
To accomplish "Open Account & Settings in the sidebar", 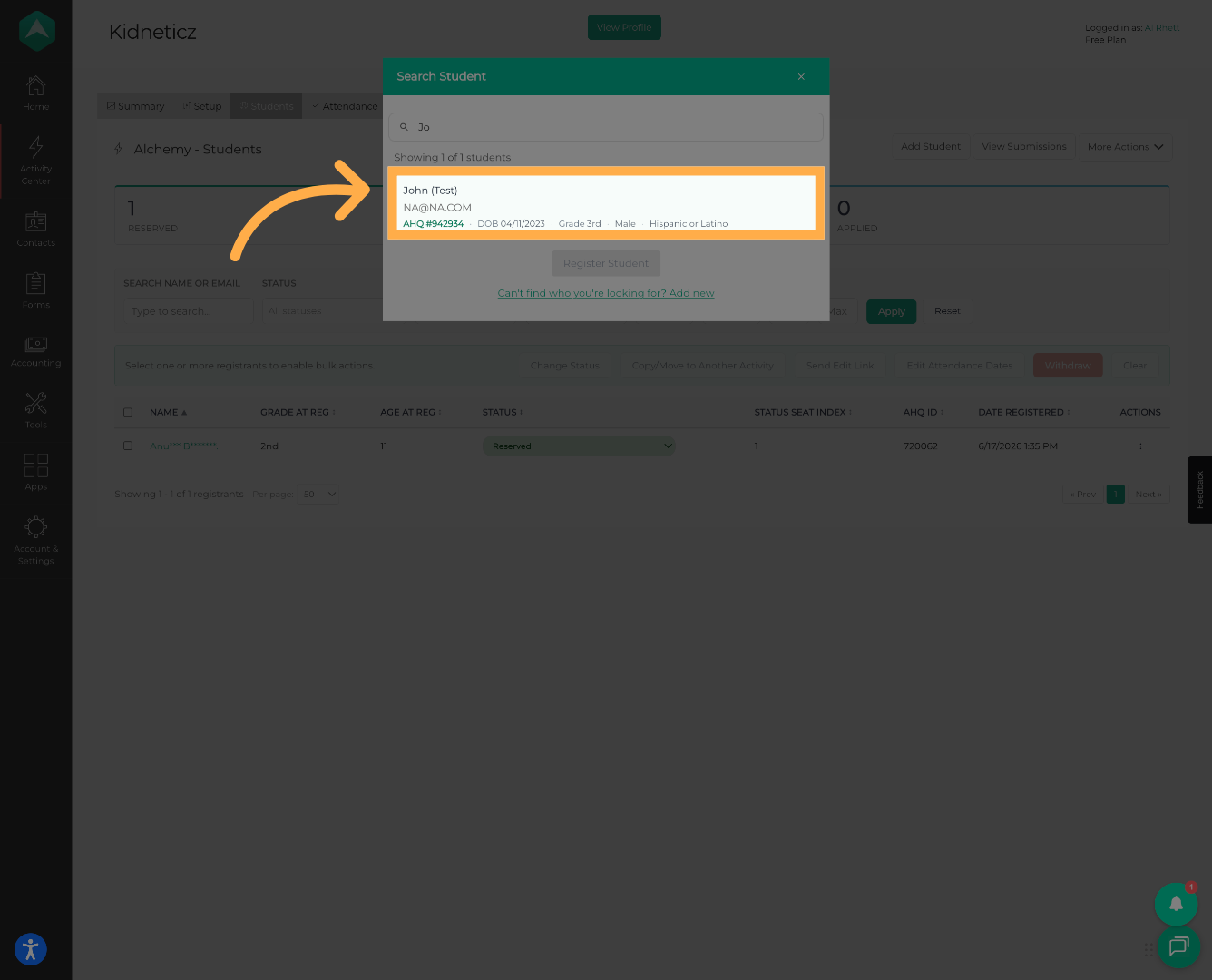I will pos(36,540).
